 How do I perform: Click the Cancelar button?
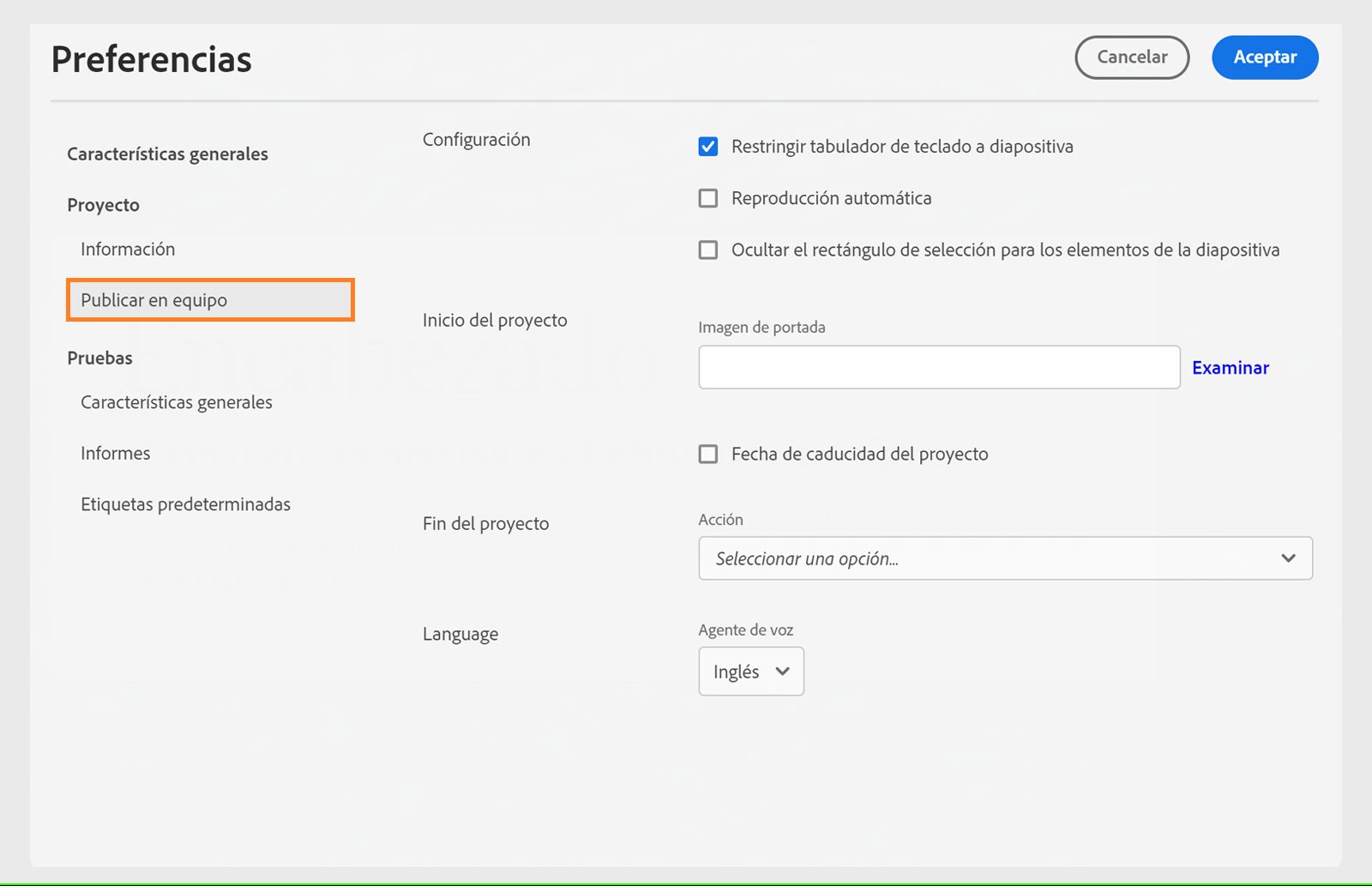pyautogui.click(x=1132, y=57)
